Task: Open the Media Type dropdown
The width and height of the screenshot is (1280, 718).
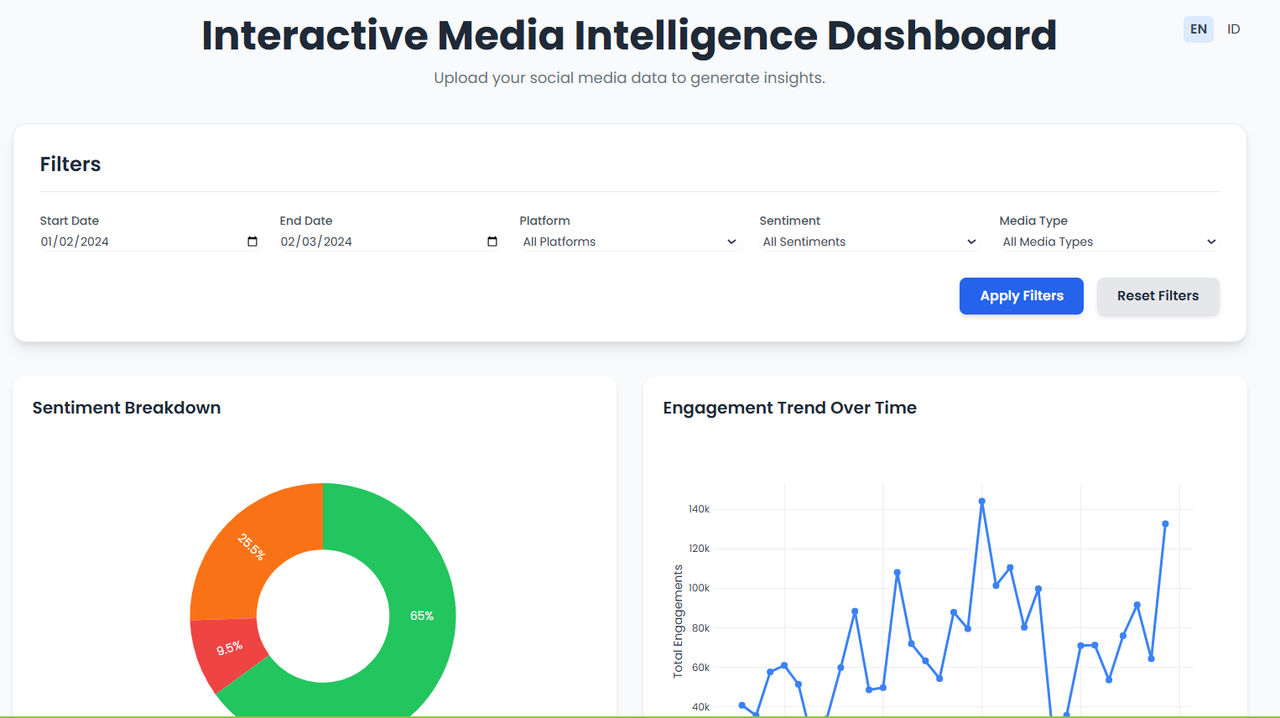Action: (x=1109, y=242)
